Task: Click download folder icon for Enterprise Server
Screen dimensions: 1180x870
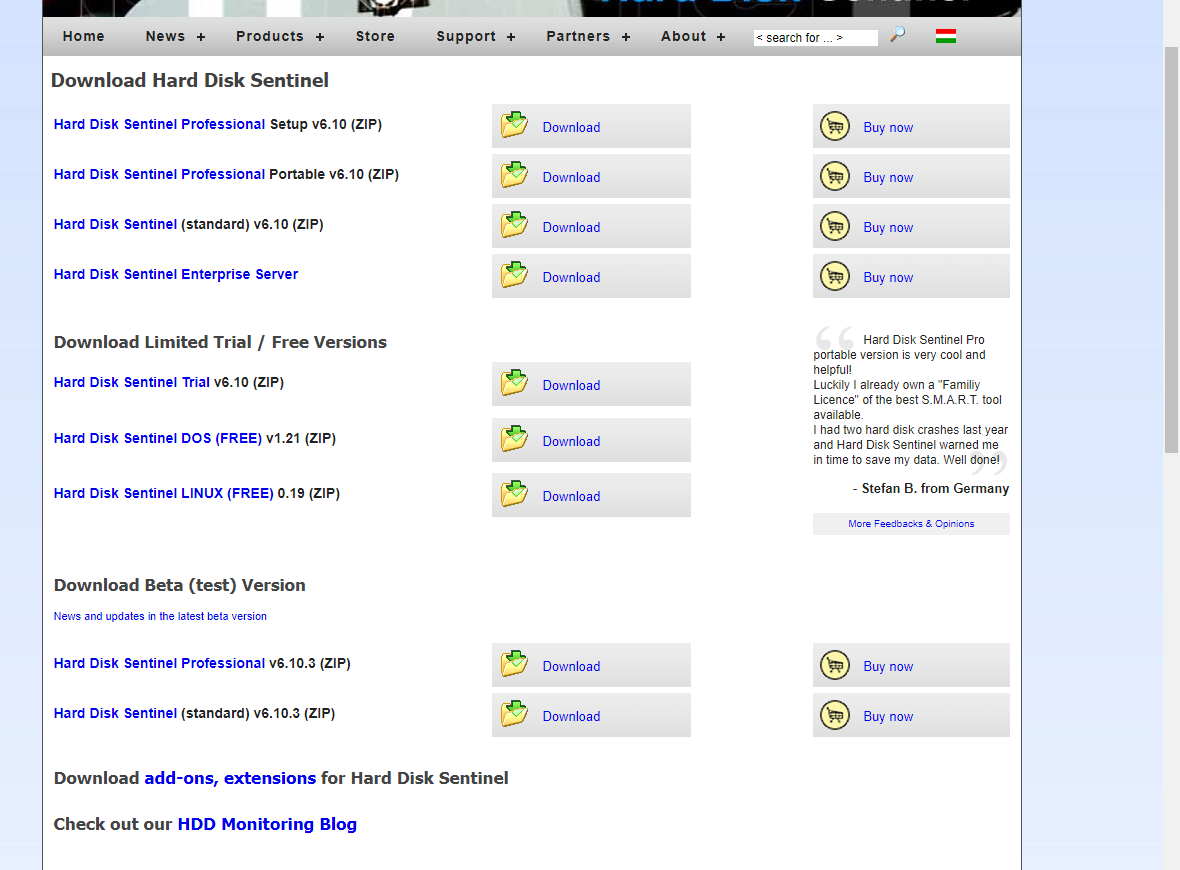Action: coord(515,275)
